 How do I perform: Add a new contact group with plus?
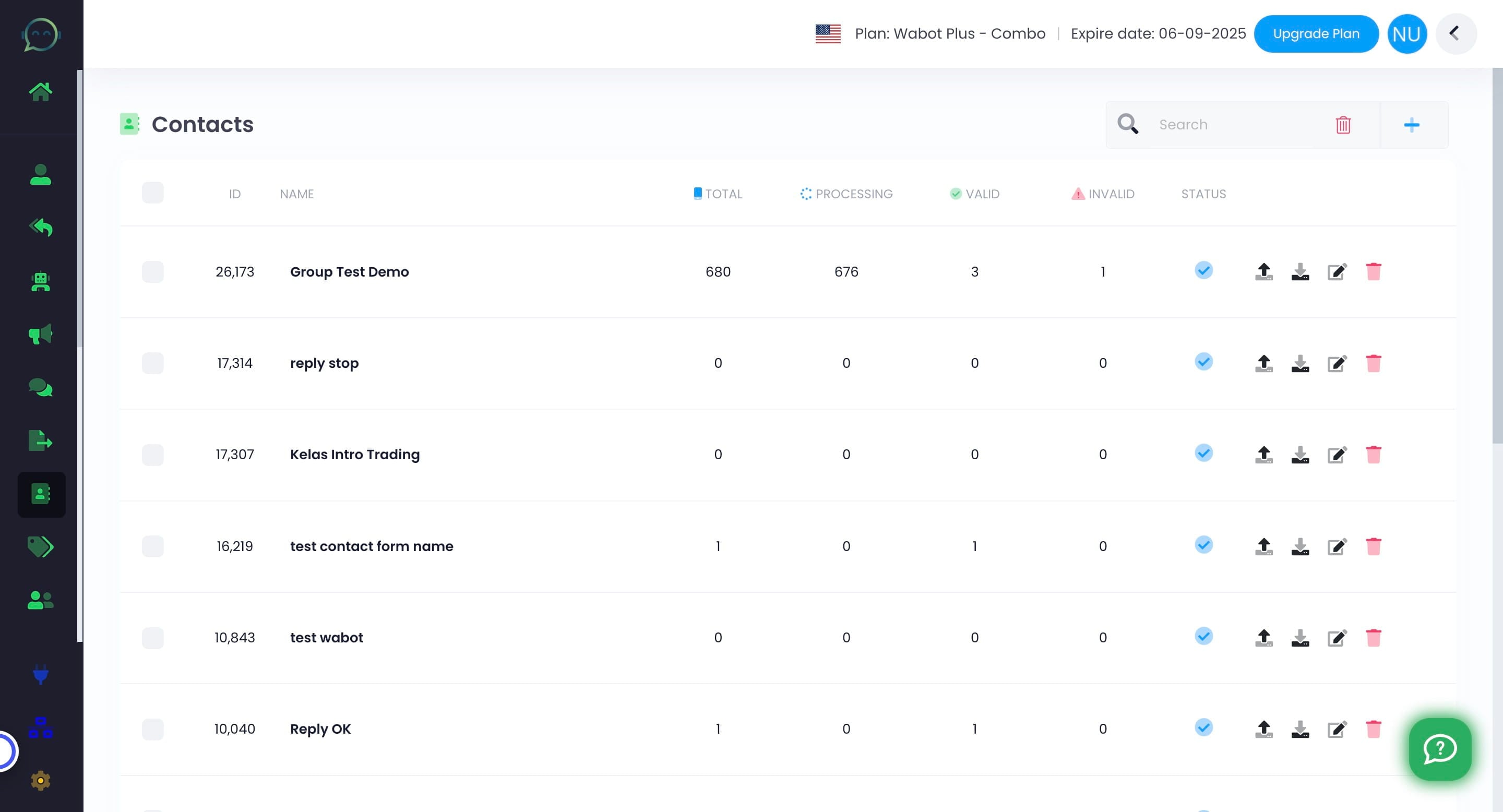[x=1411, y=125]
